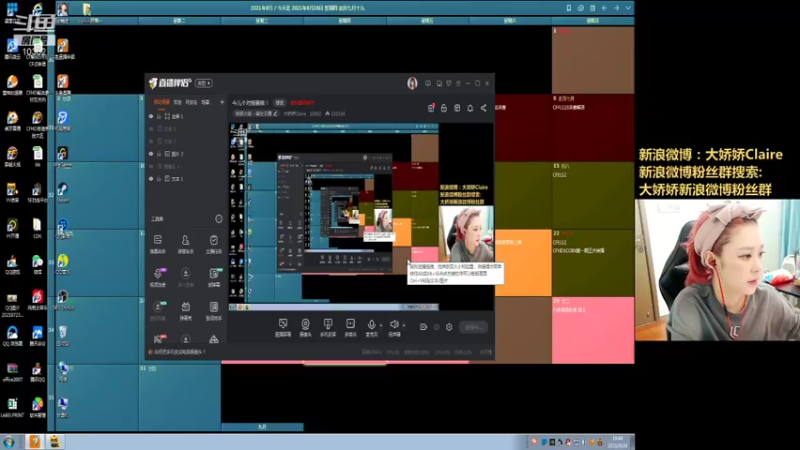This screenshot has height=450, width=800.
Task: Open the message icon beside the avatar
Action: tap(428, 83)
